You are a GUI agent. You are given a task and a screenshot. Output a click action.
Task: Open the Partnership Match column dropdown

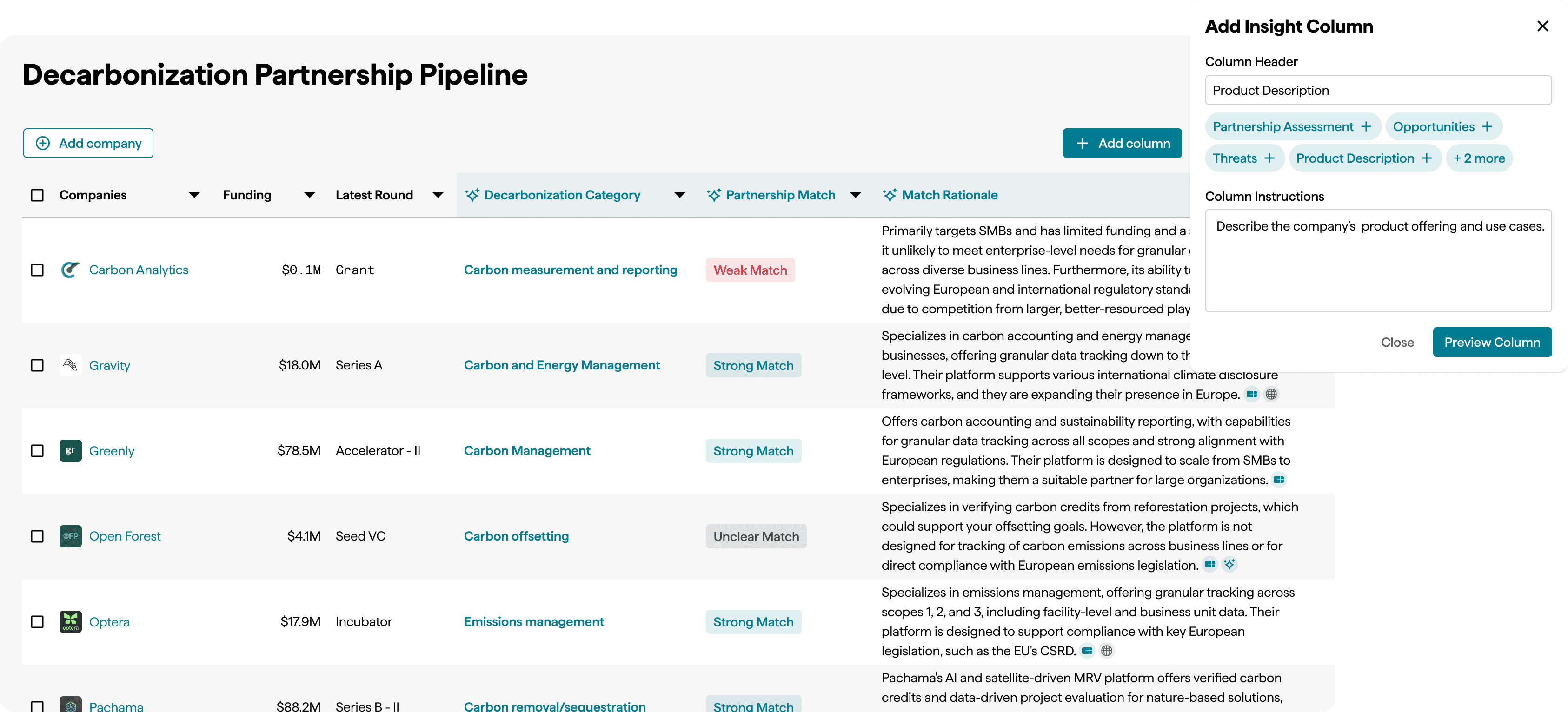tap(855, 195)
